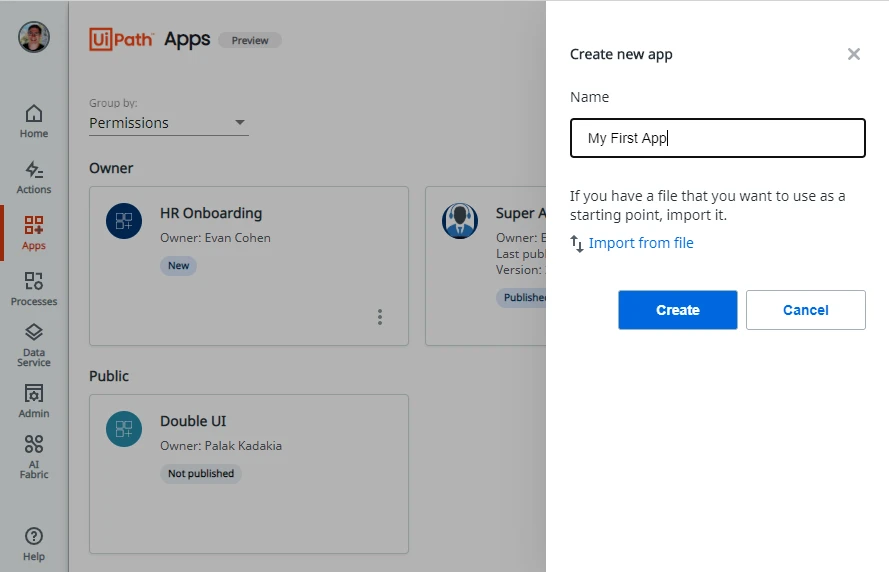The width and height of the screenshot is (890, 572).
Task: Open the user profile avatar
Action: (x=34, y=37)
